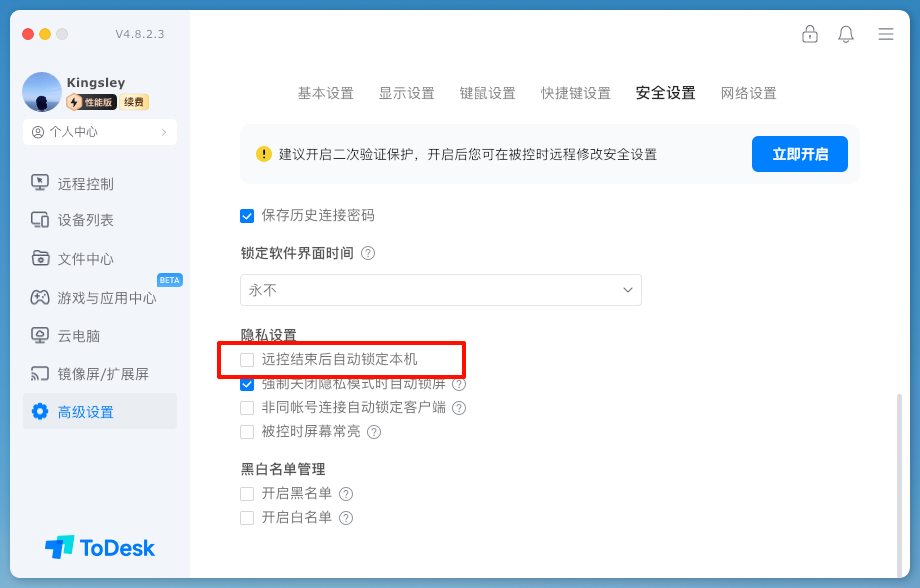Screen dimensions: 920x588
Task: Click the Kingsley profile avatar
Action: coord(42,92)
